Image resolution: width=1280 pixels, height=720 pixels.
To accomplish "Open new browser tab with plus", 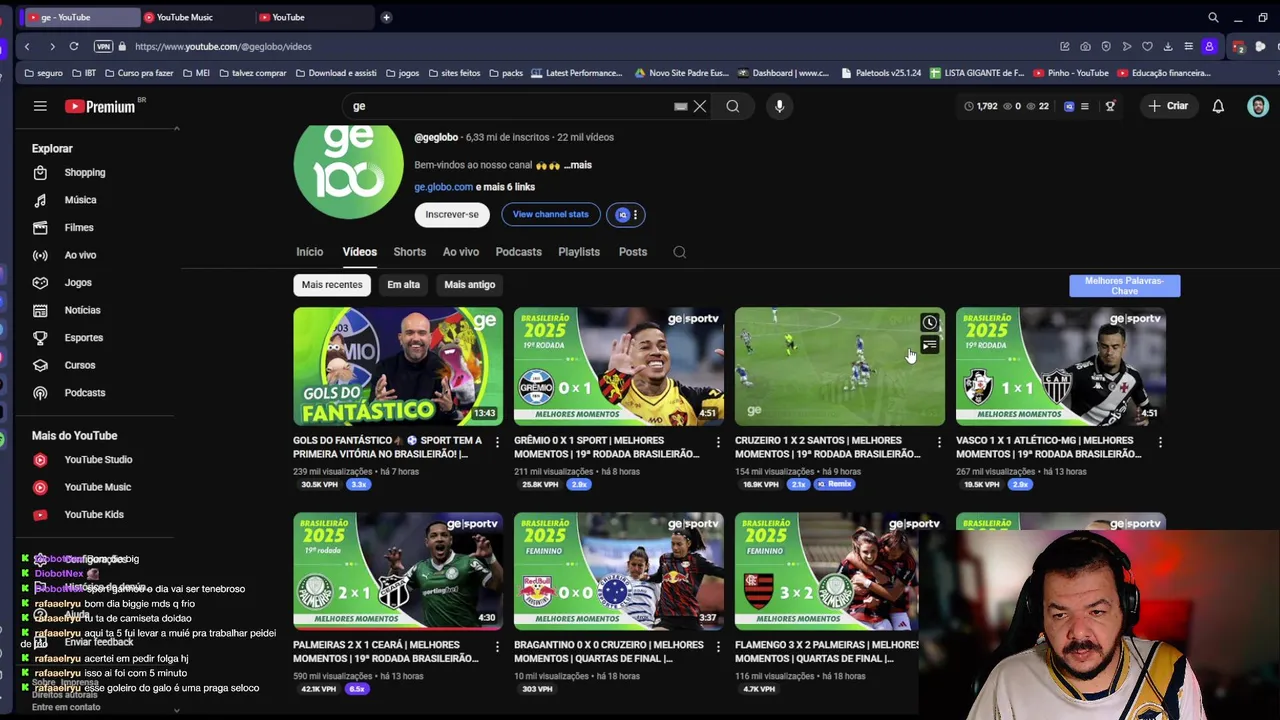I will (386, 17).
